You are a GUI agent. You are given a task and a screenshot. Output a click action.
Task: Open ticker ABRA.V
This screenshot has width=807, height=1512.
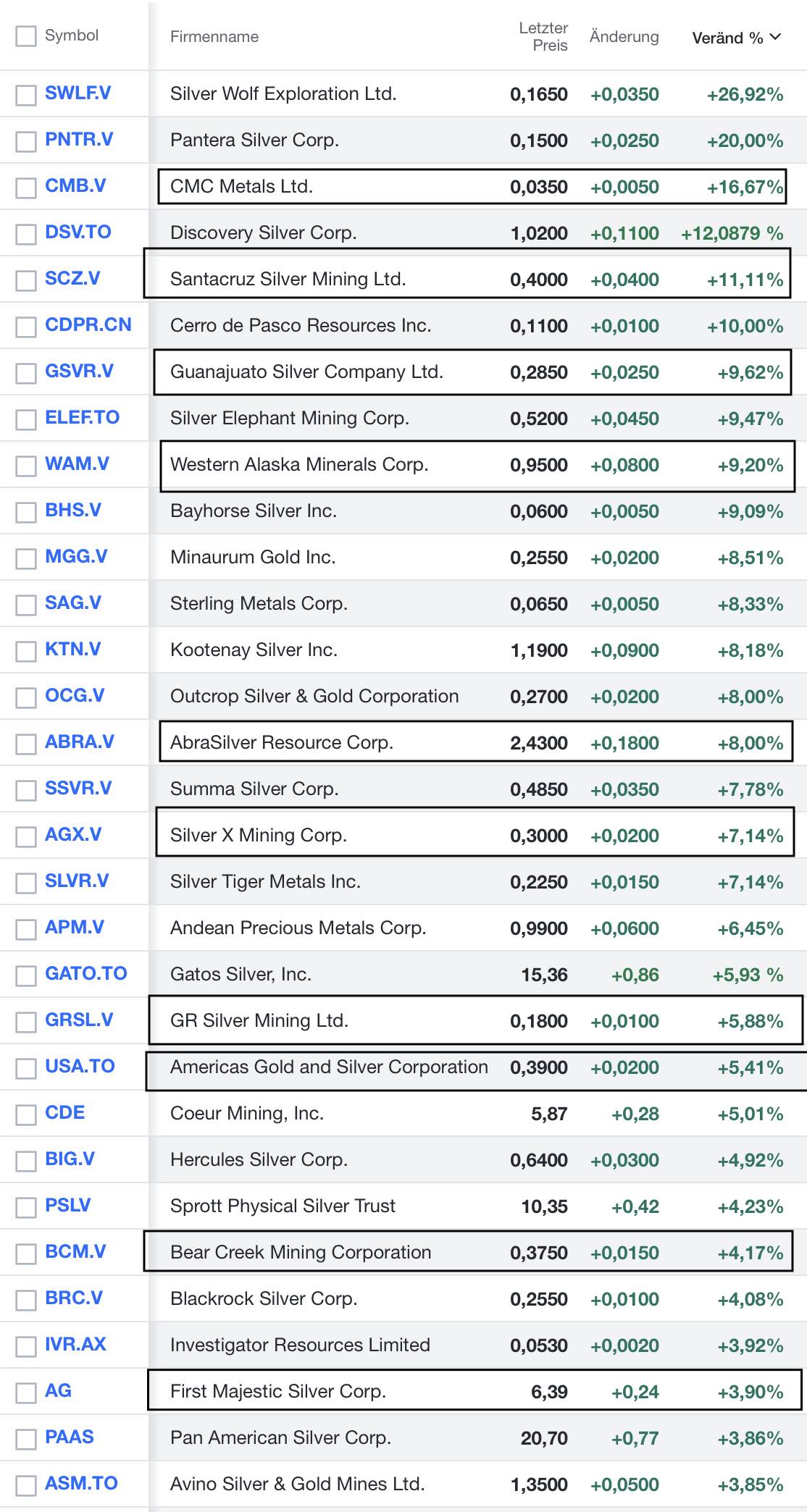click(x=80, y=742)
